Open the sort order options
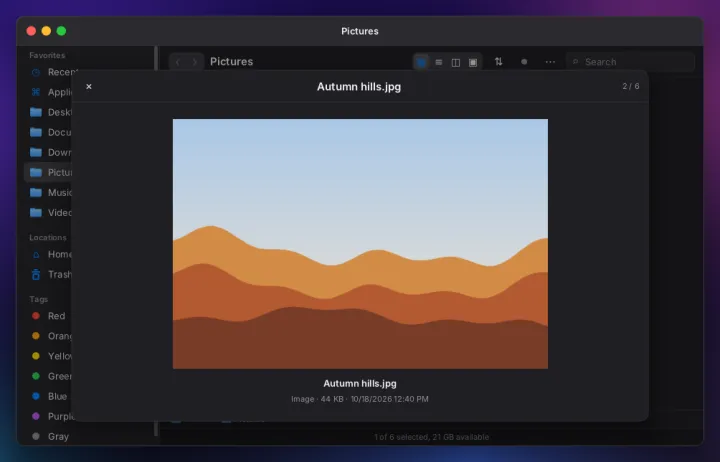 (x=498, y=62)
